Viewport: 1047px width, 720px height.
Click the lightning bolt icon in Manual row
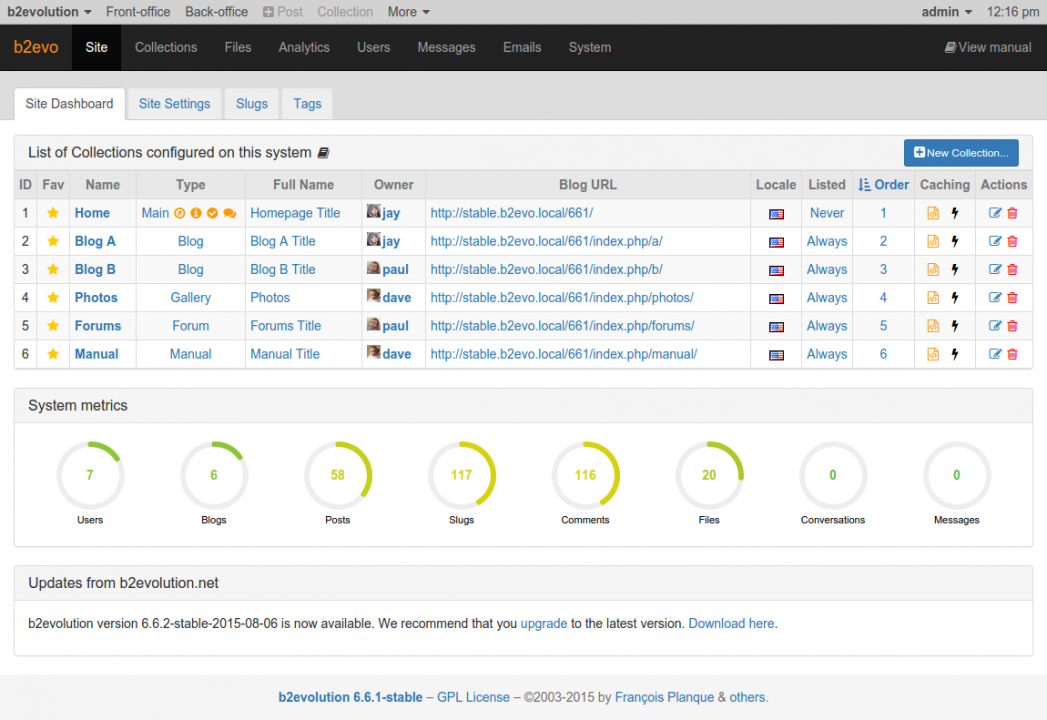(955, 354)
